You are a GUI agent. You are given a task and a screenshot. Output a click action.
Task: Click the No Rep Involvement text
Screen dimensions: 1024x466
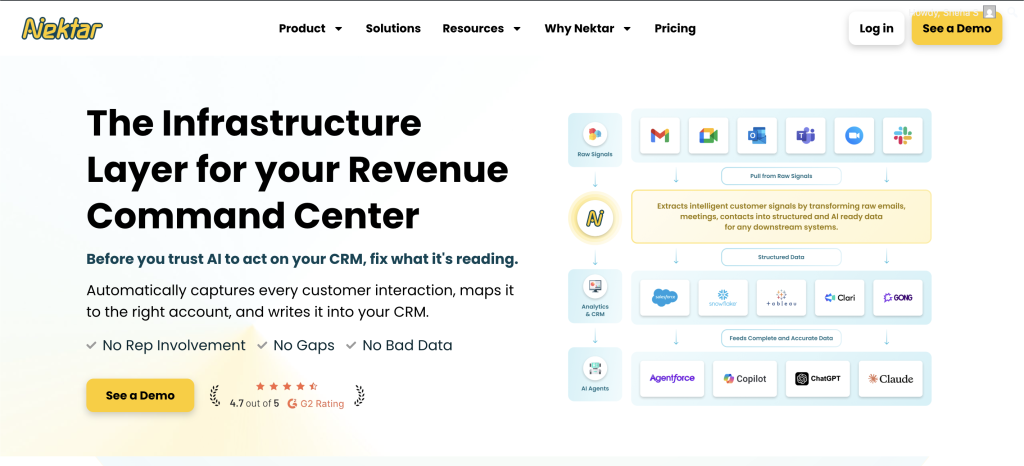pyautogui.click(x=174, y=345)
